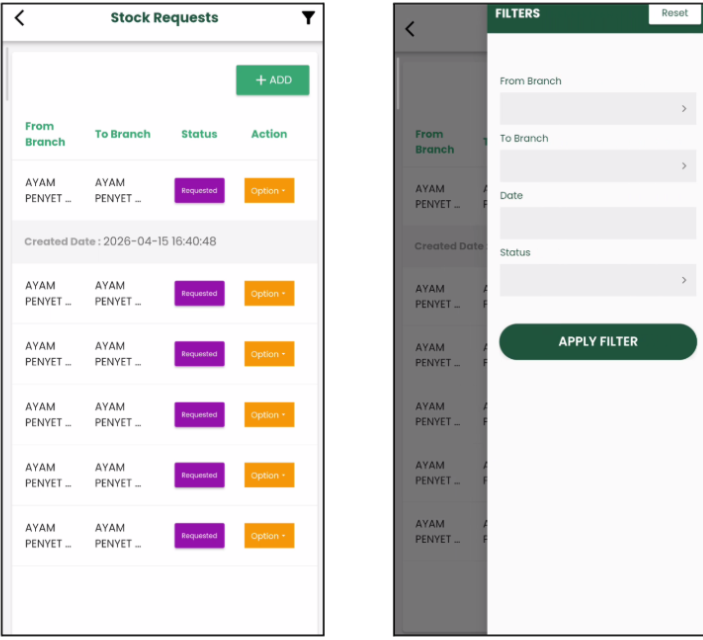Expand the Option dropdown just below Created Date
The width and height of the screenshot is (703, 640).
pyautogui.click(x=269, y=294)
